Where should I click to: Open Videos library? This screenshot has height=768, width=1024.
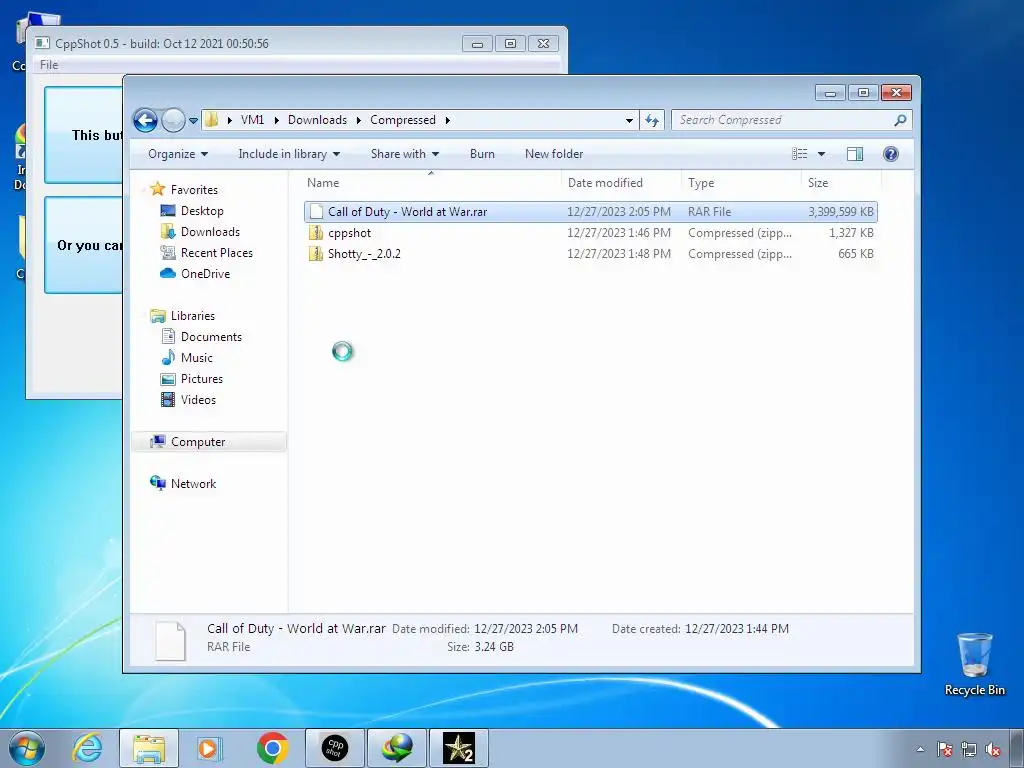tap(198, 400)
